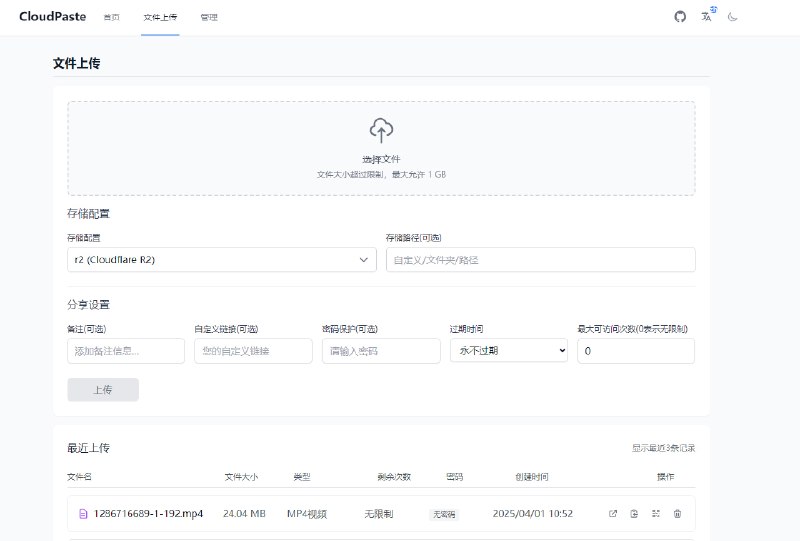Focus the 密码保护 password input

point(381,351)
